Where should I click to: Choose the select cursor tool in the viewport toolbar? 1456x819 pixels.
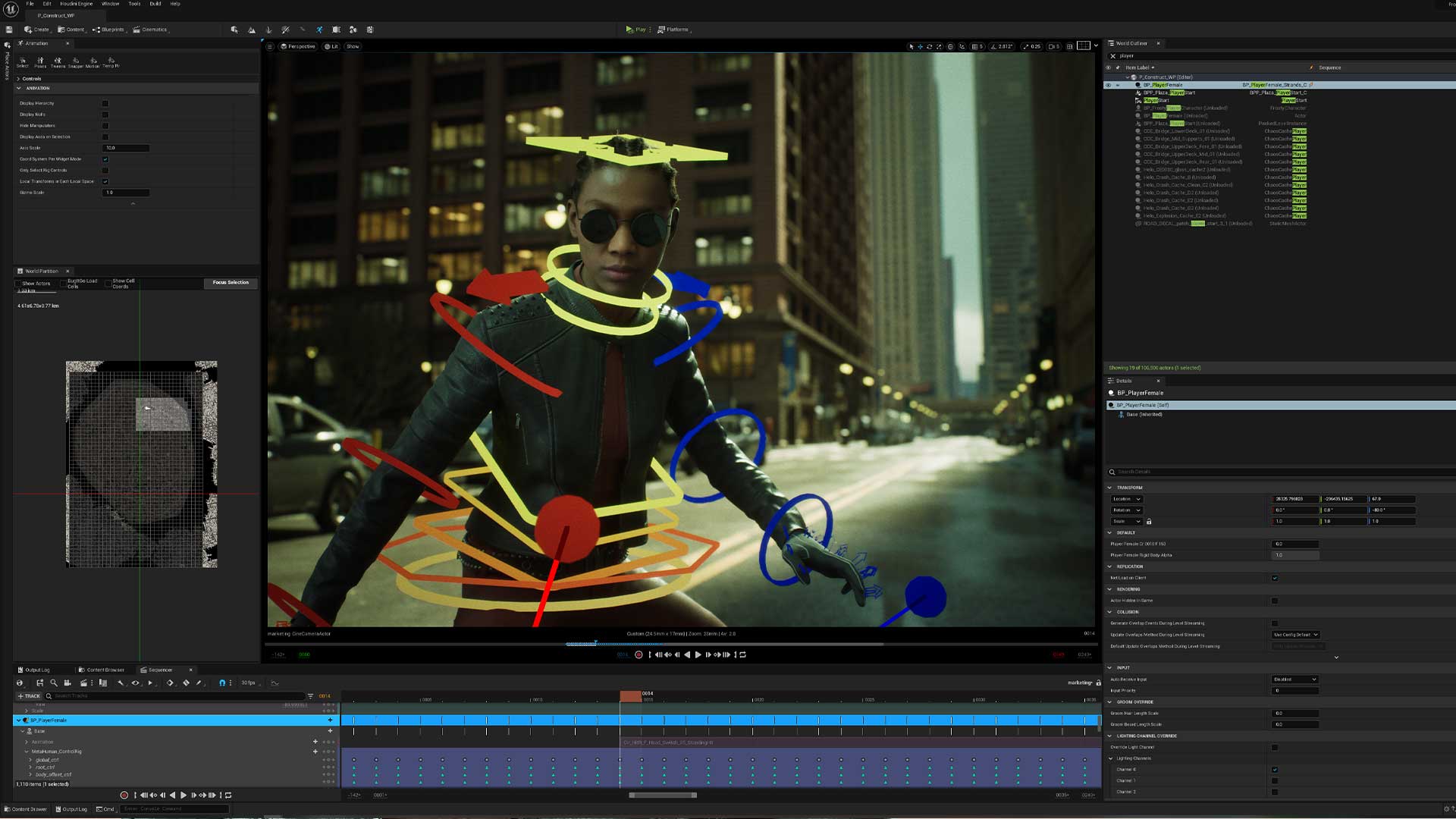tap(911, 46)
